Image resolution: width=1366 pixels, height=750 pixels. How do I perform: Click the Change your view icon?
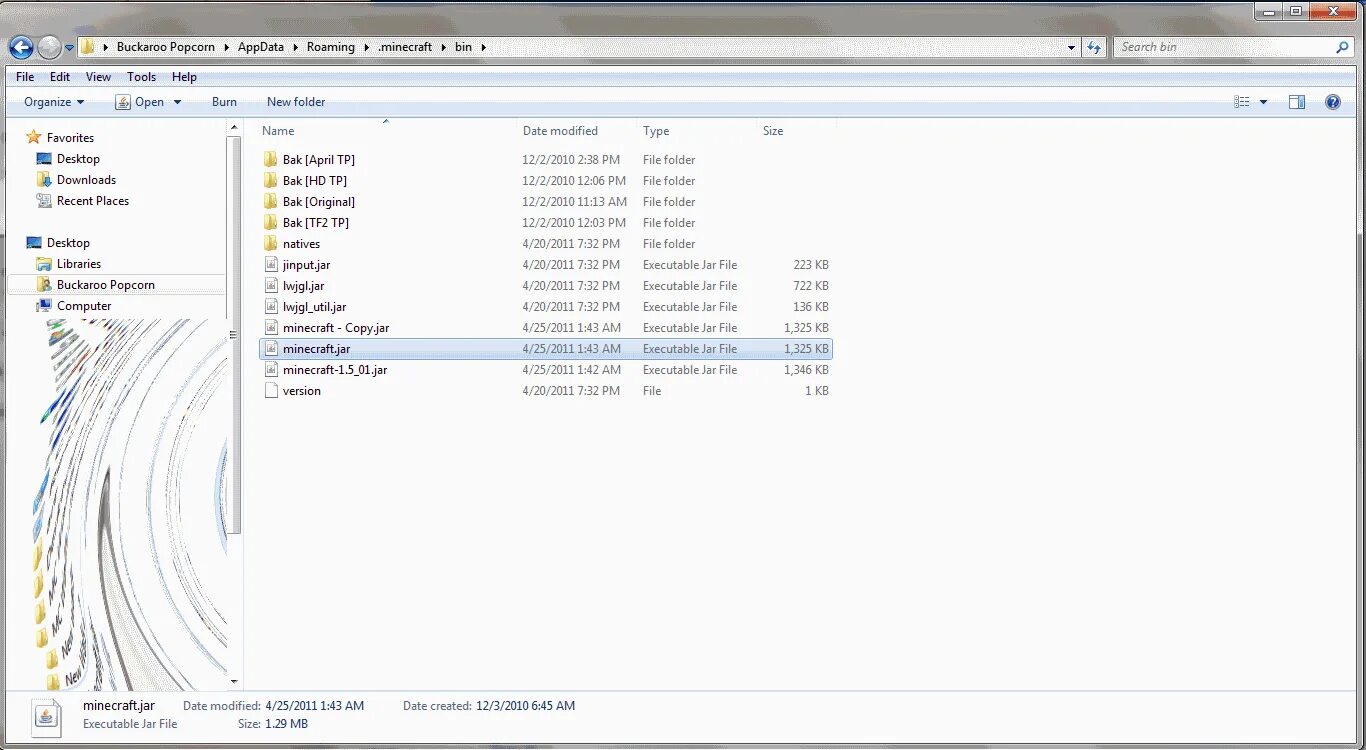click(x=1242, y=102)
